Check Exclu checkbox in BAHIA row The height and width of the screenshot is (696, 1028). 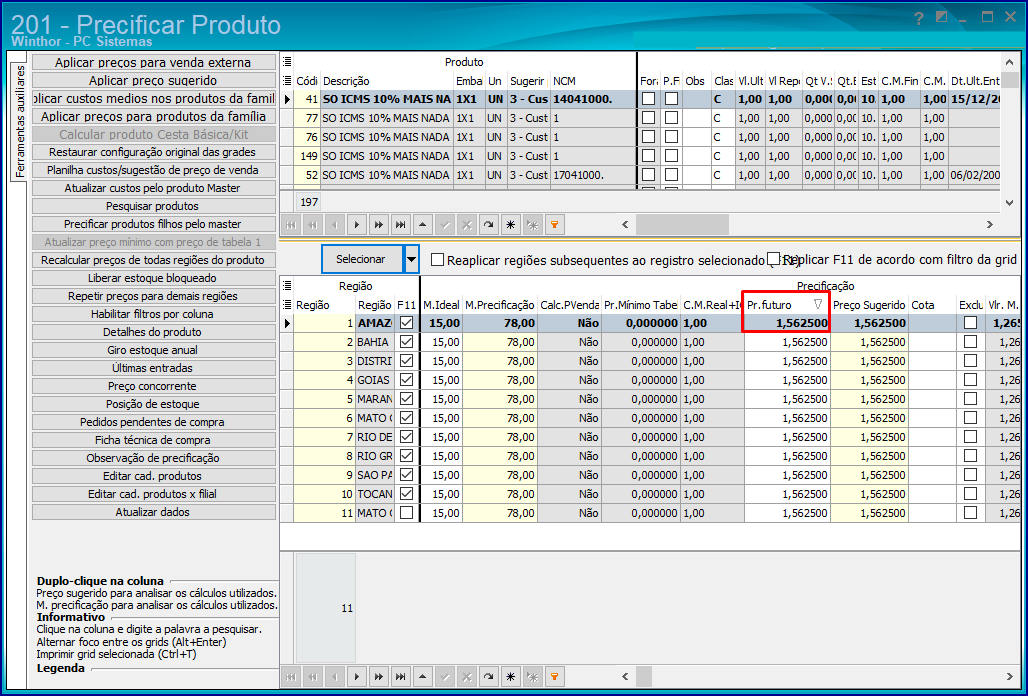tap(970, 342)
